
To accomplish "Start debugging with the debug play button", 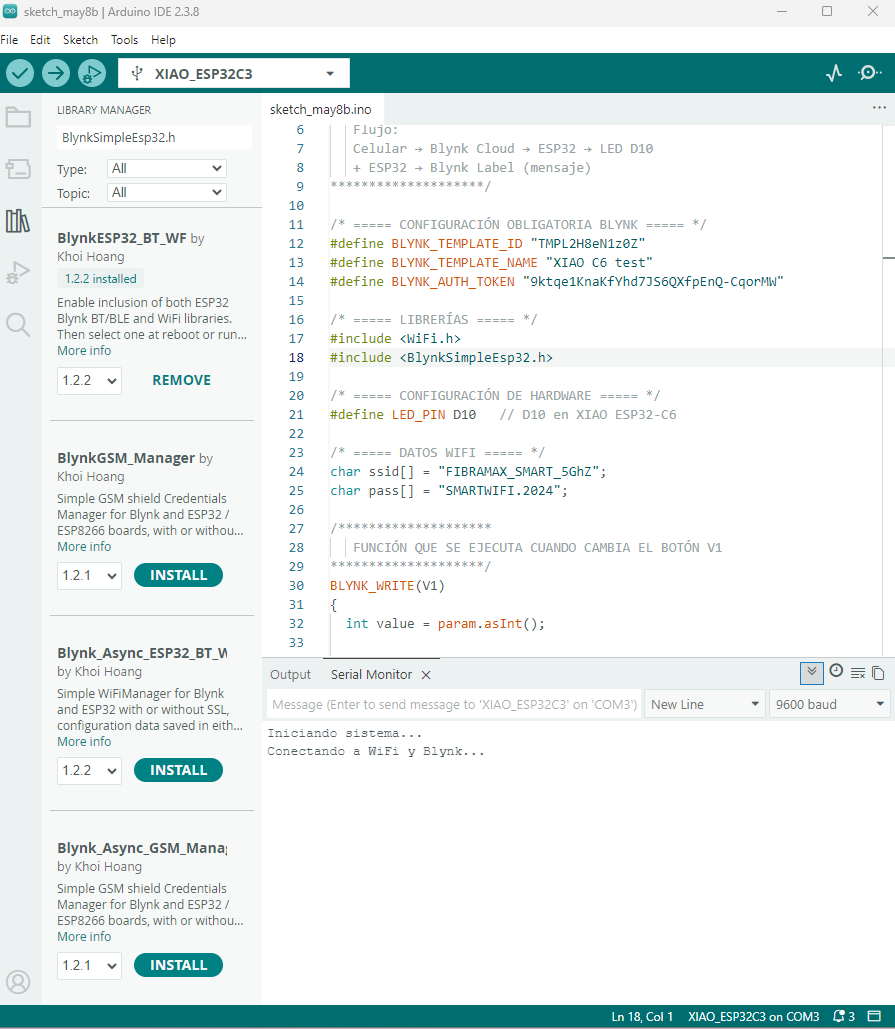I will tap(91, 73).
